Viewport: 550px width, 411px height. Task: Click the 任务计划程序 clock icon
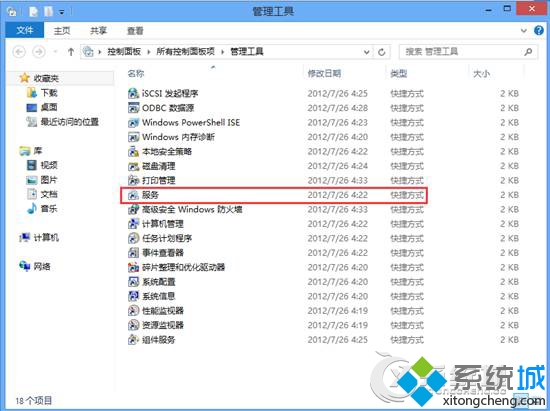coord(133,238)
